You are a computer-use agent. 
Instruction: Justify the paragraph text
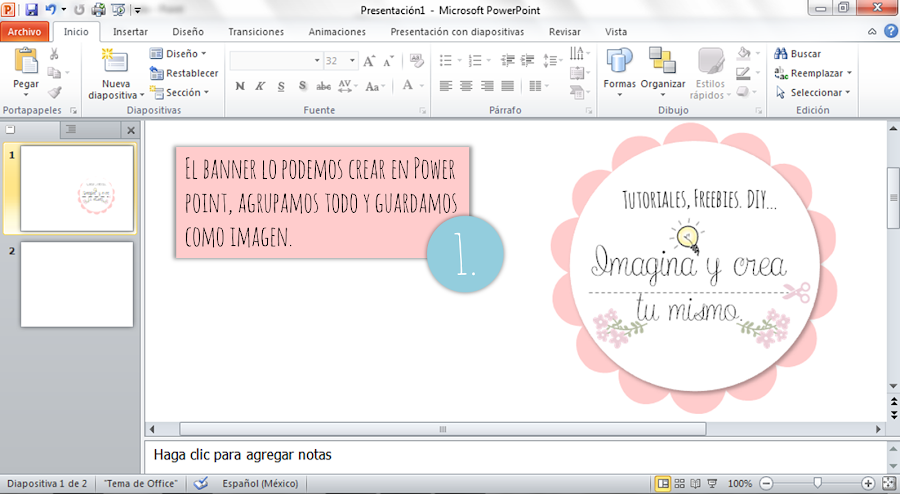tap(507, 86)
